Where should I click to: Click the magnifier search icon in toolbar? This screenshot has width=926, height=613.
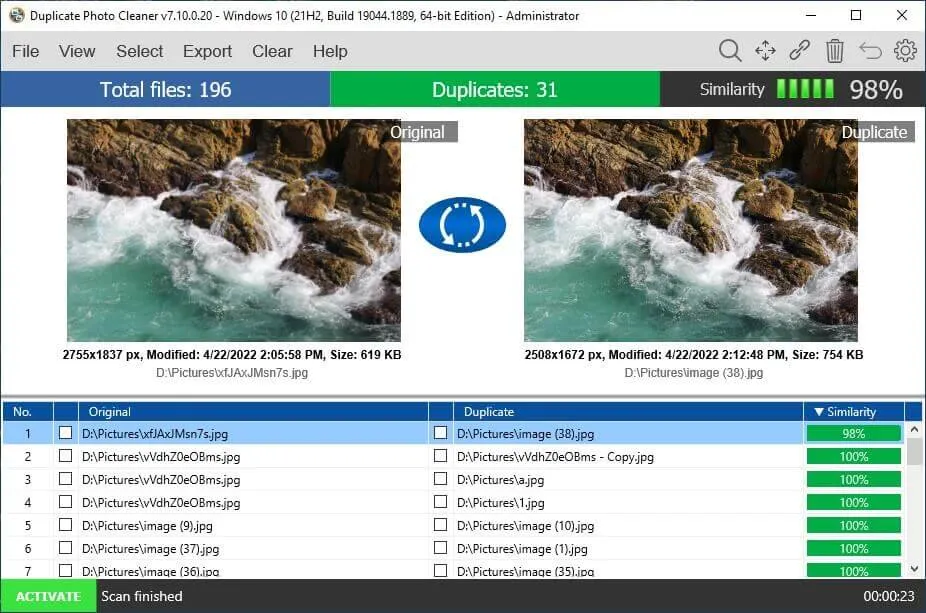(x=730, y=51)
